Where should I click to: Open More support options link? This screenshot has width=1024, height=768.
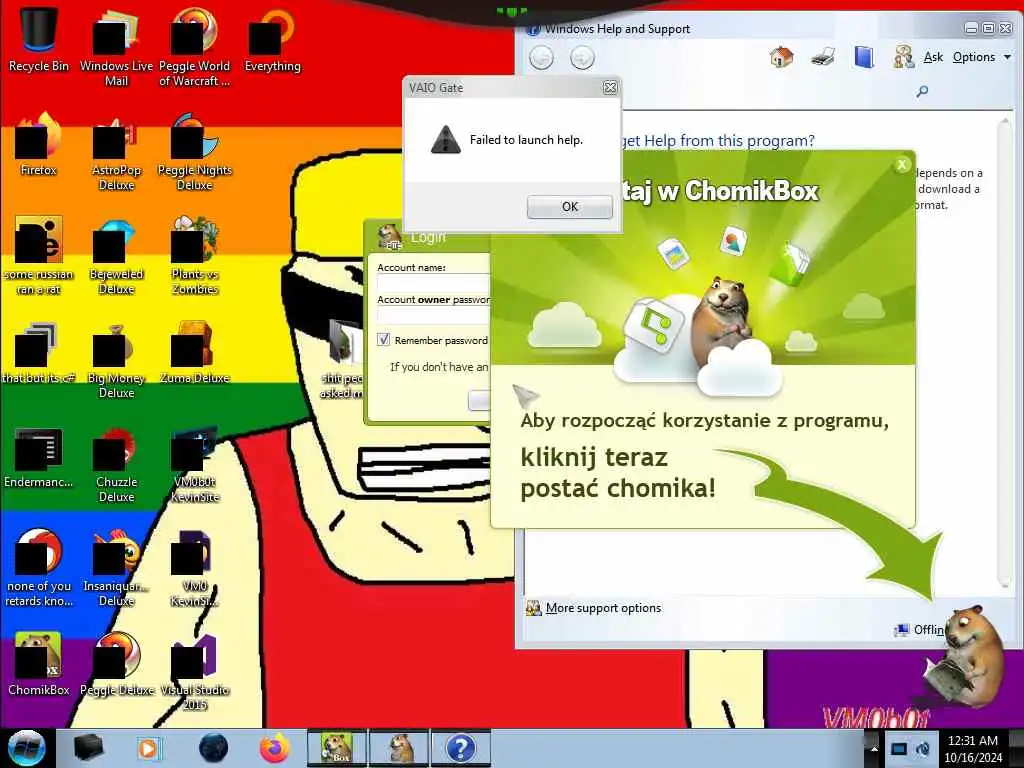[x=603, y=608]
